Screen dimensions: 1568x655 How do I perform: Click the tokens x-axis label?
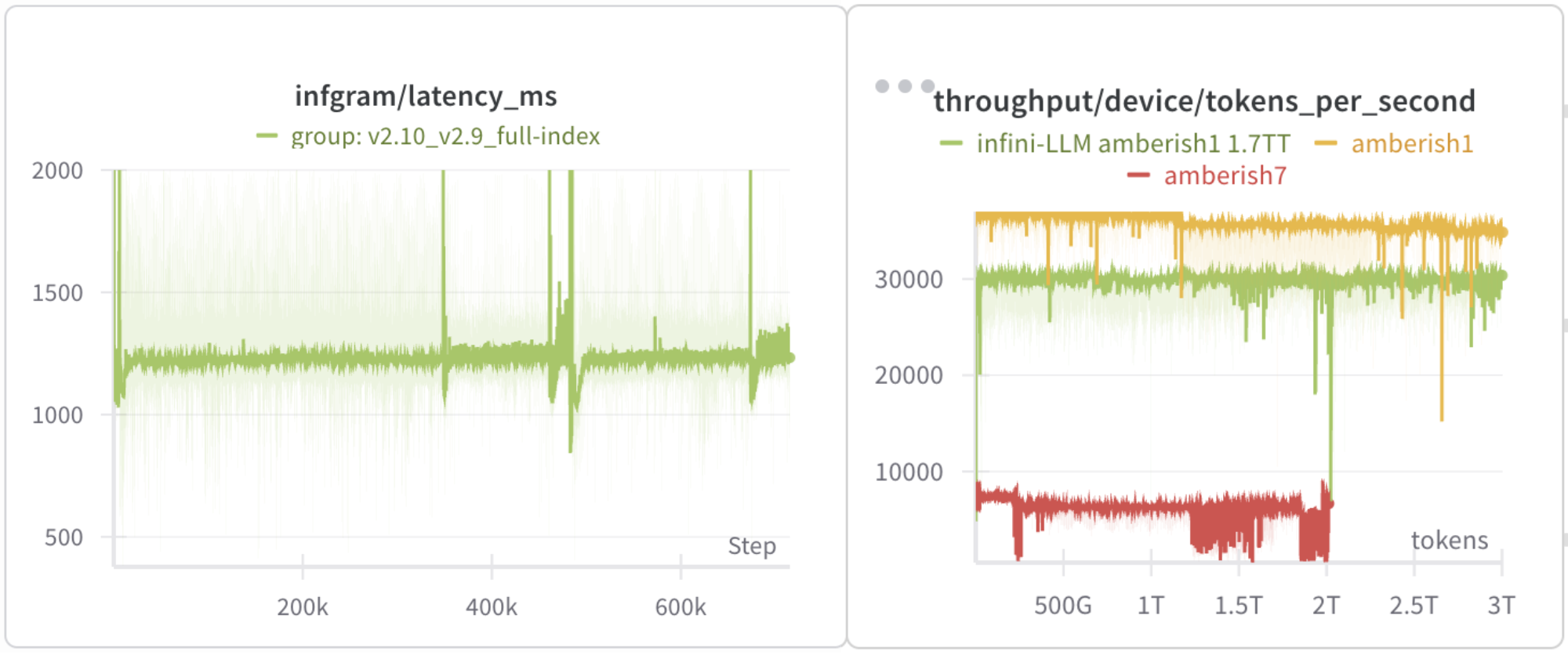(1450, 540)
